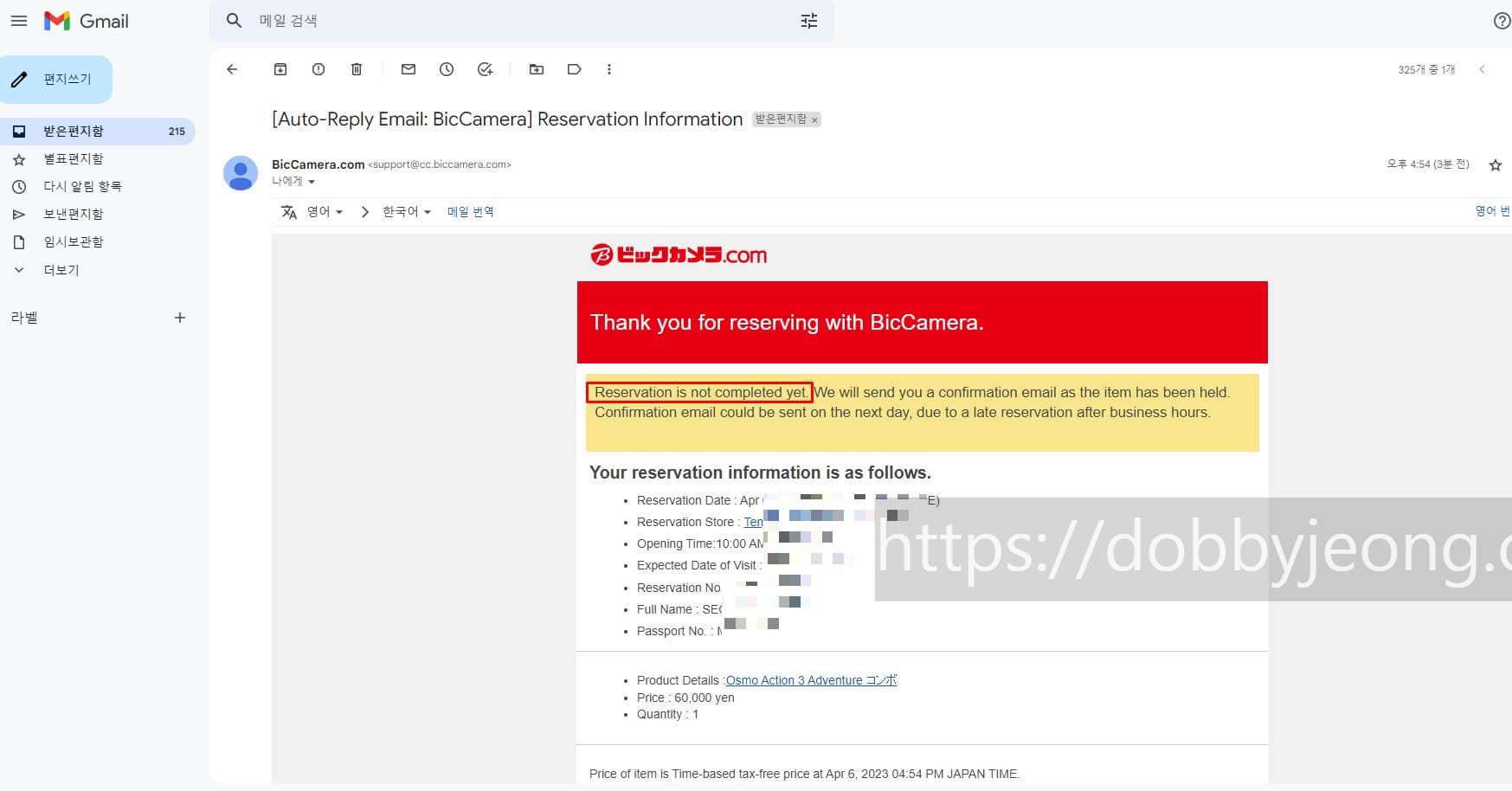Screen dimensions: 1512x791
Task: Open the help question mark icon
Action: click(x=1502, y=21)
